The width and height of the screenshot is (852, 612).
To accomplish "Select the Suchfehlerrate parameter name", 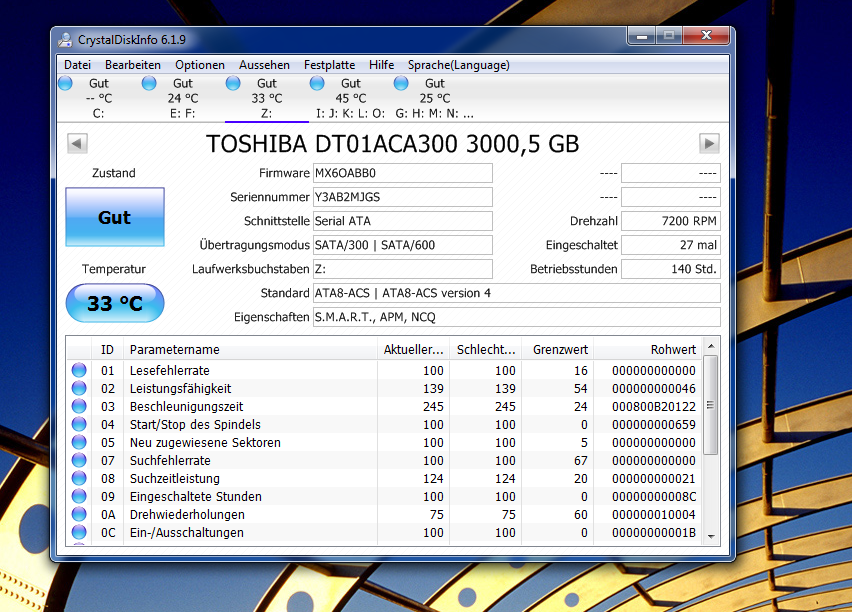I will (x=170, y=460).
